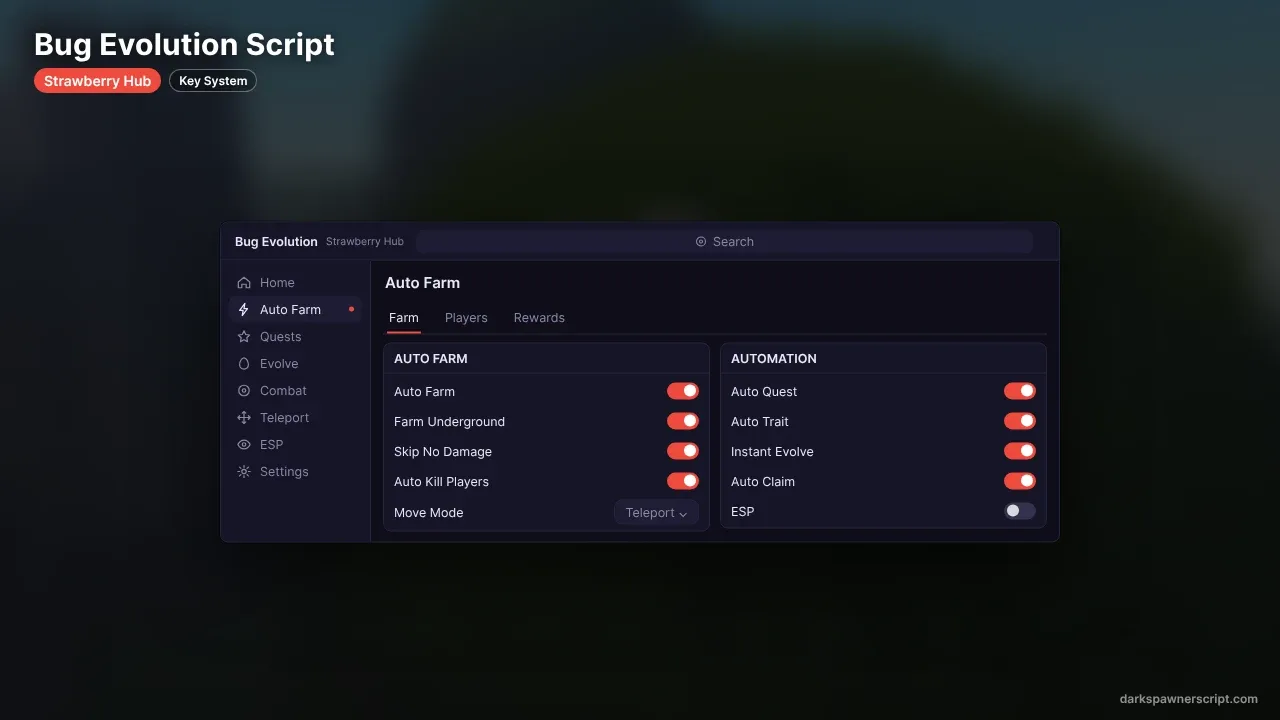Switch to the Players tab
Image resolution: width=1280 pixels, height=720 pixels.
(466, 318)
